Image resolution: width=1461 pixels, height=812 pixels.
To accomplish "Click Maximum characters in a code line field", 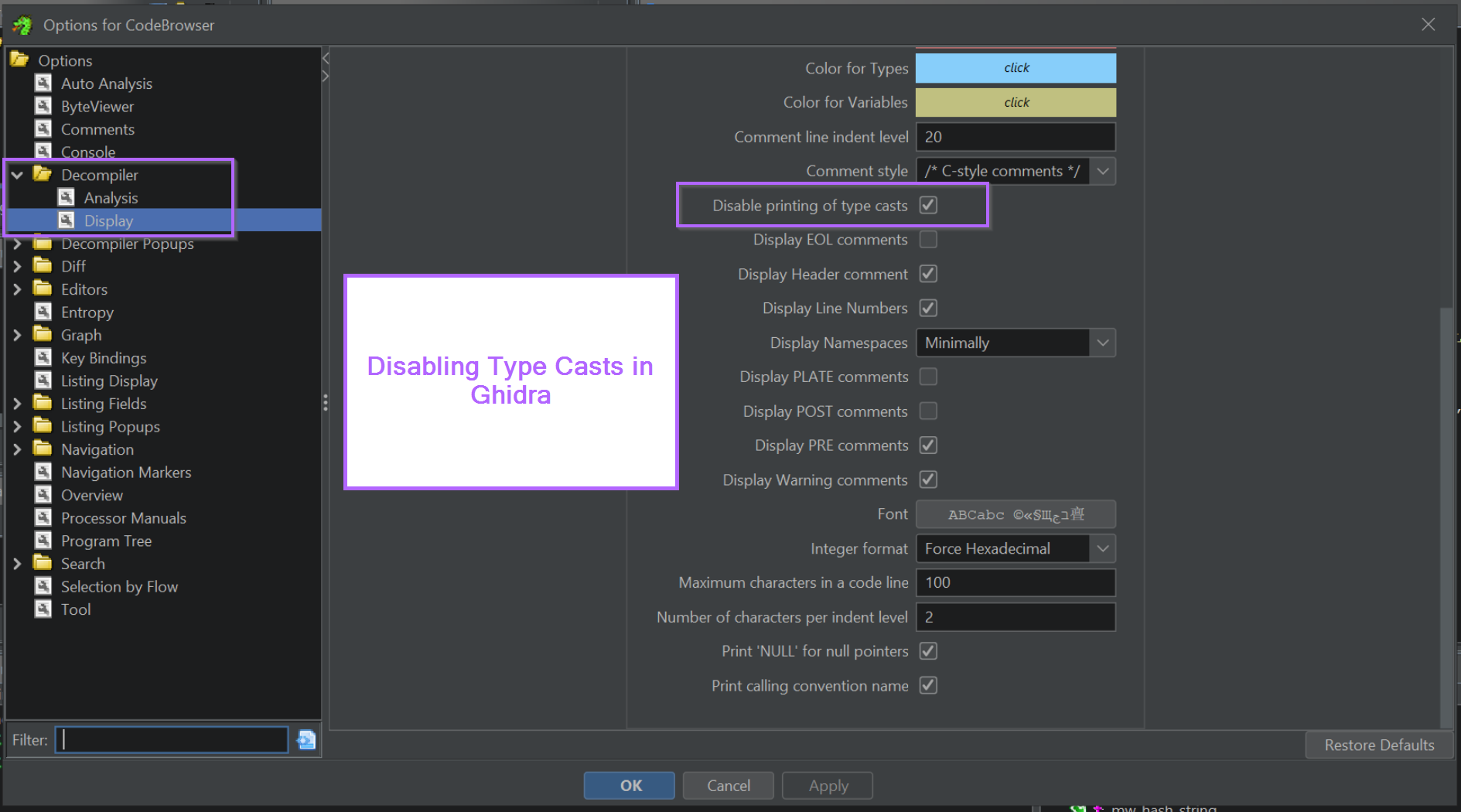I will tap(1016, 582).
